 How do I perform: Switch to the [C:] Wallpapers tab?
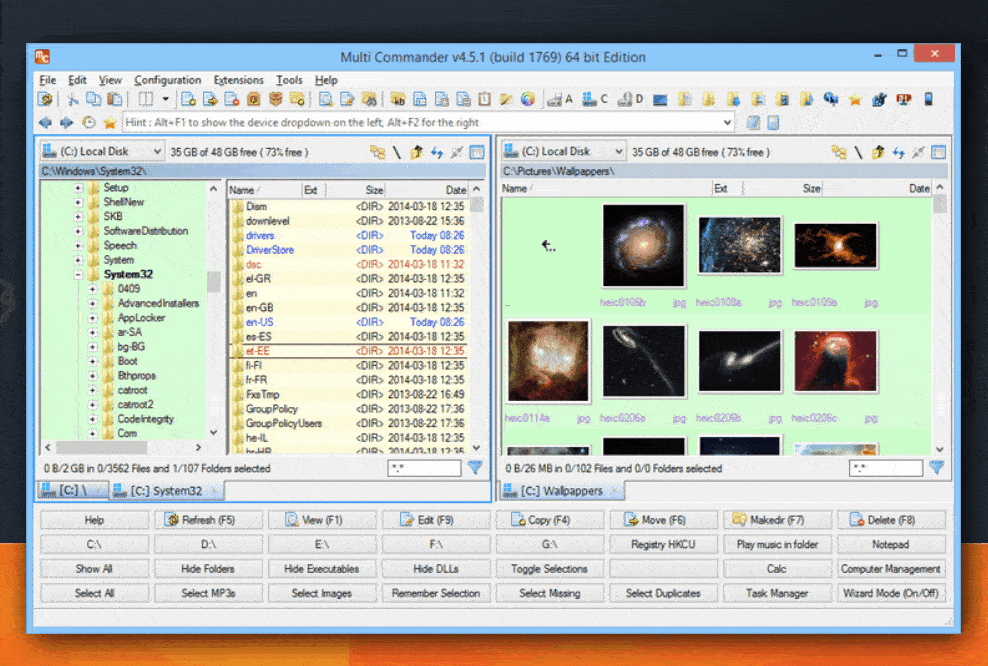pos(561,490)
